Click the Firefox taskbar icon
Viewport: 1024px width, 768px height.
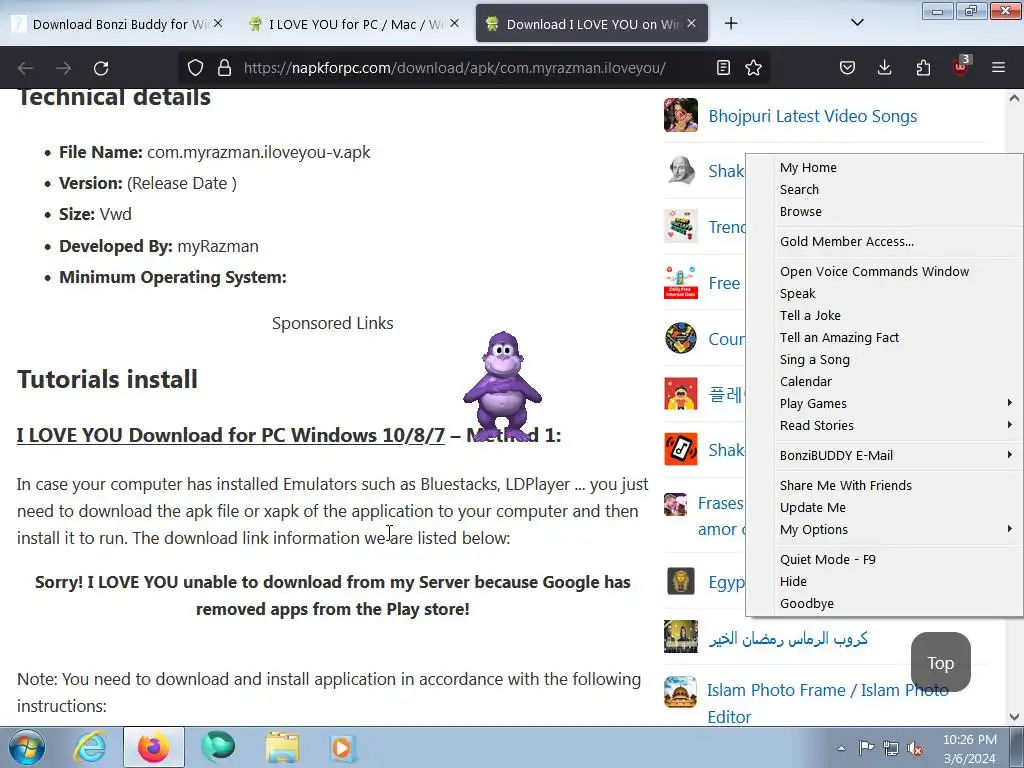click(153, 748)
